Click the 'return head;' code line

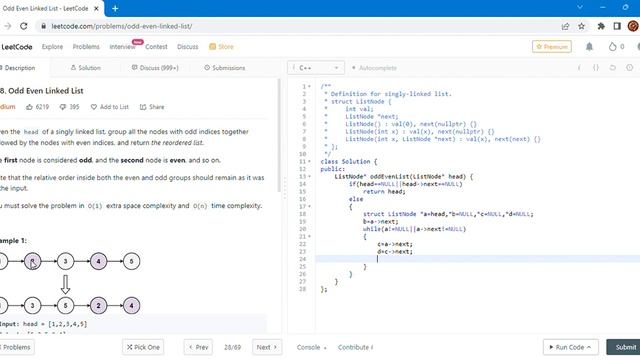click(x=384, y=191)
